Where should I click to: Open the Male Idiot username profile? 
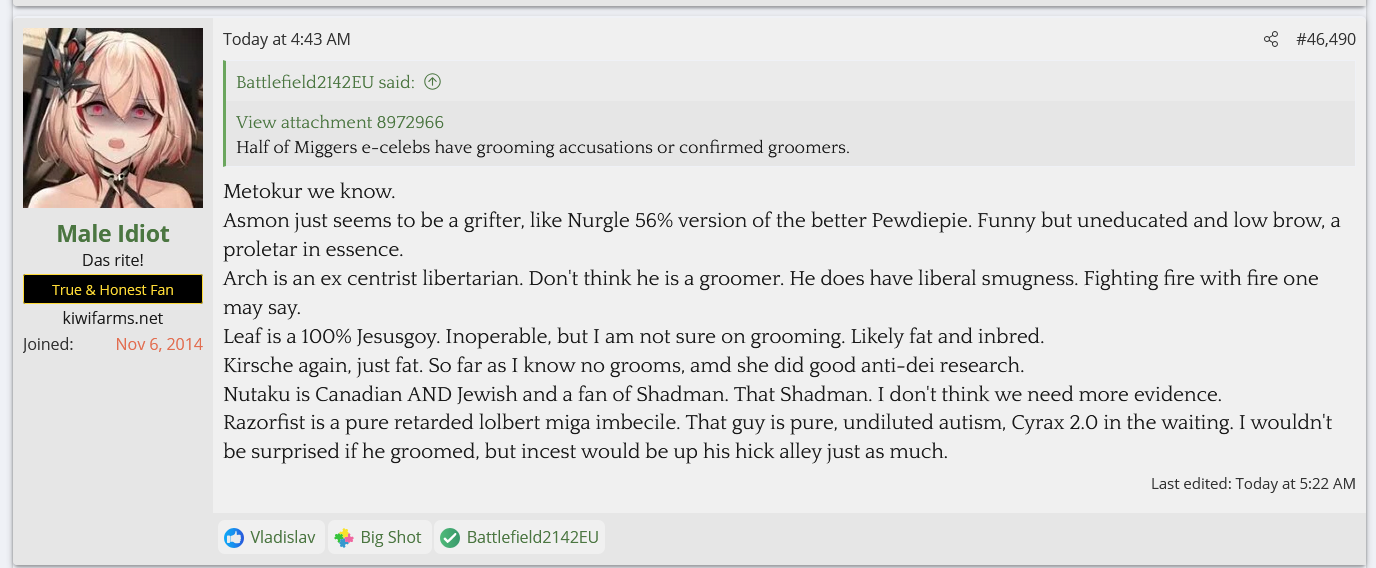[x=113, y=233]
